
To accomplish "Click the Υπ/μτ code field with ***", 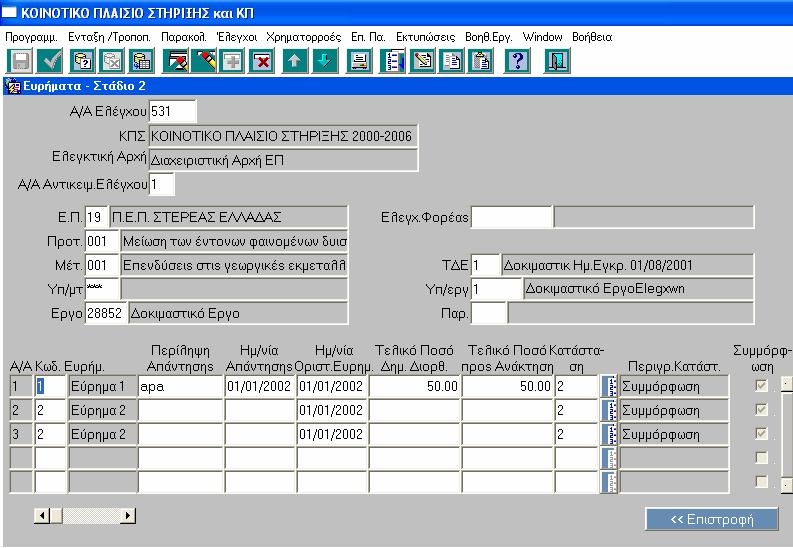I will pyautogui.click(x=102, y=289).
